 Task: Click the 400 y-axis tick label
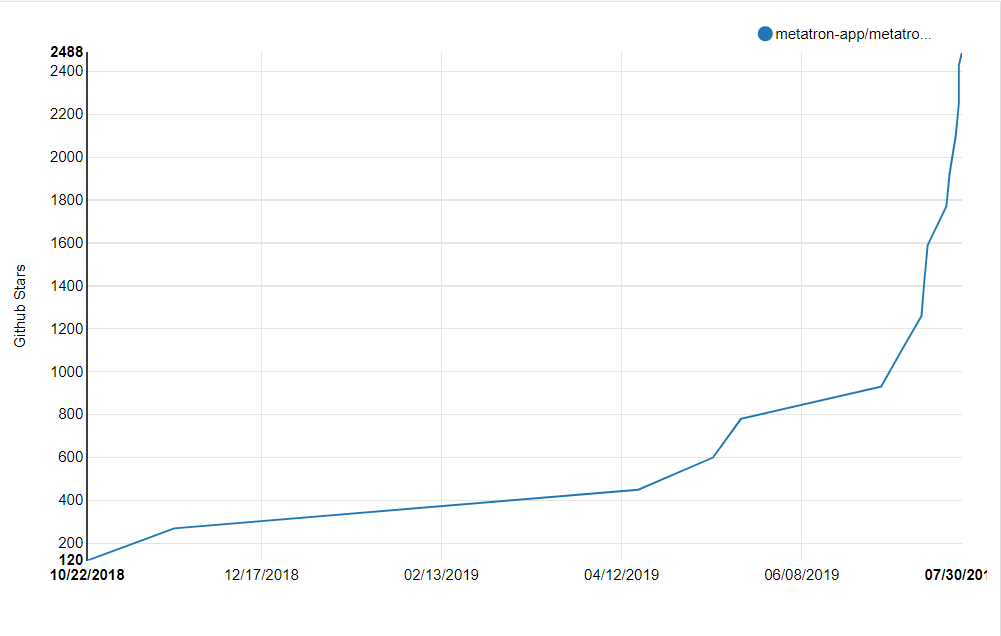click(71, 500)
